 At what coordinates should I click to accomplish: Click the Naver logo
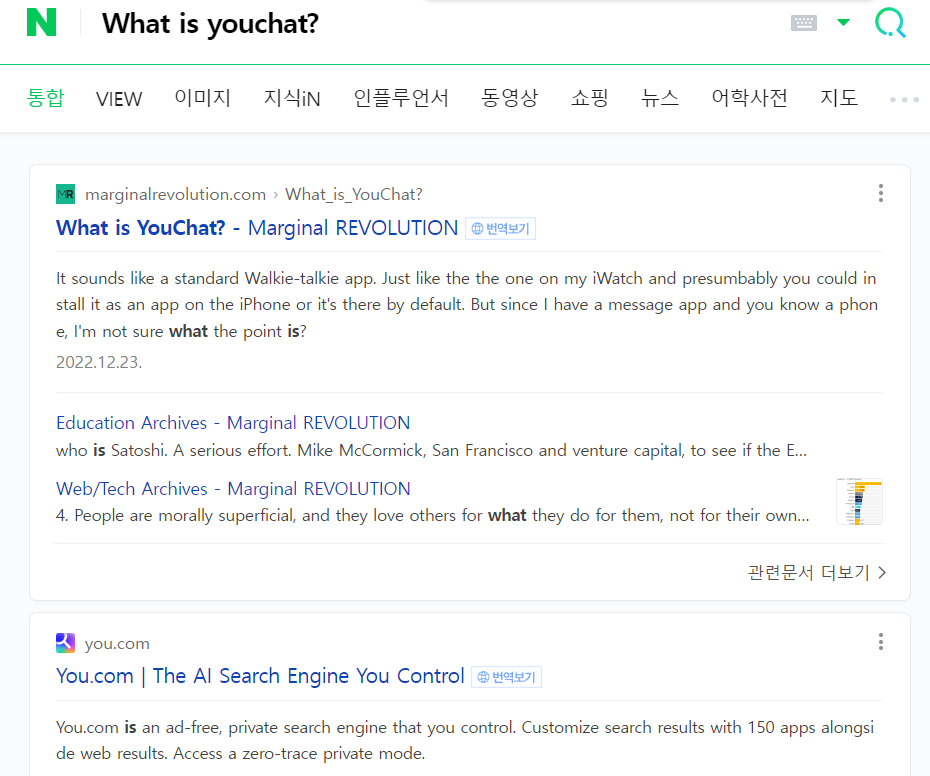[40, 22]
